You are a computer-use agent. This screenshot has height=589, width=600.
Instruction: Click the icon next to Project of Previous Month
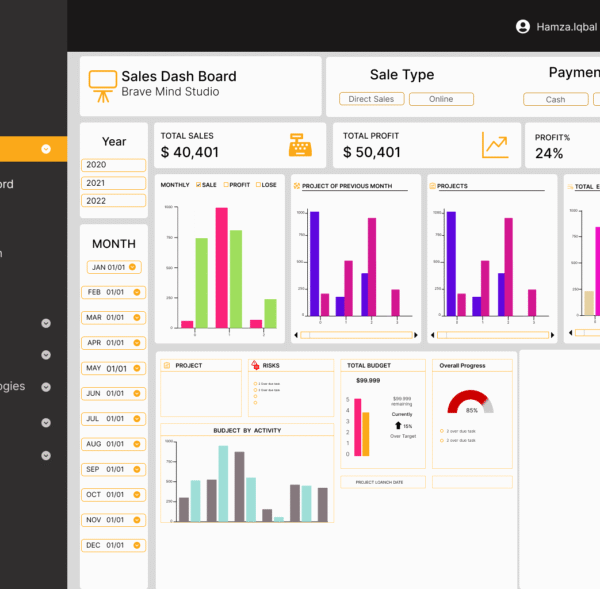pos(296,186)
